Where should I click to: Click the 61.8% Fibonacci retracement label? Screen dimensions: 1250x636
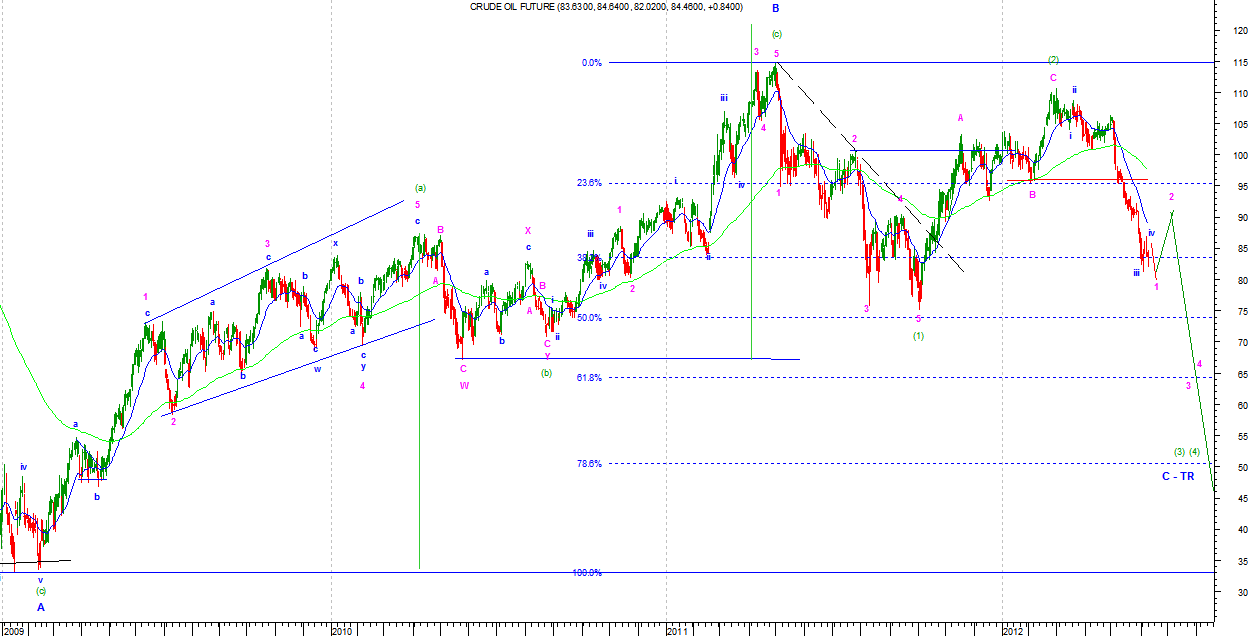pos(589,377)
